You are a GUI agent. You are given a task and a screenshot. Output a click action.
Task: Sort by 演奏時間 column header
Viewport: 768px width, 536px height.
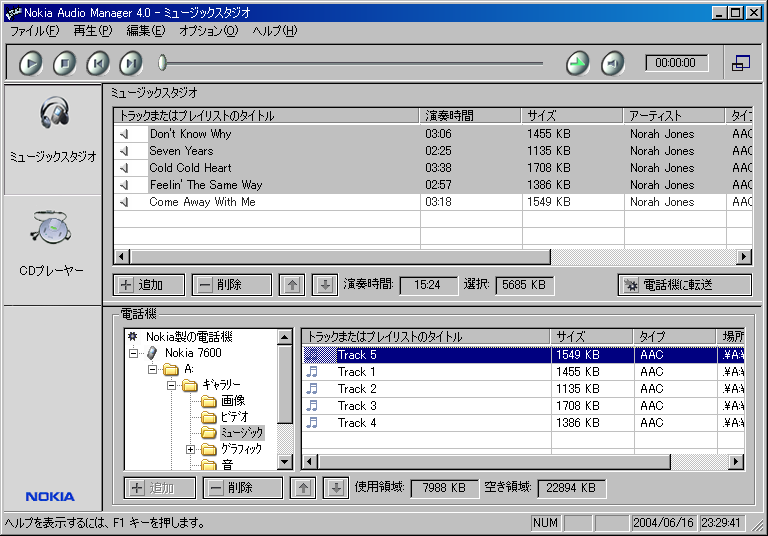(470, 116)
